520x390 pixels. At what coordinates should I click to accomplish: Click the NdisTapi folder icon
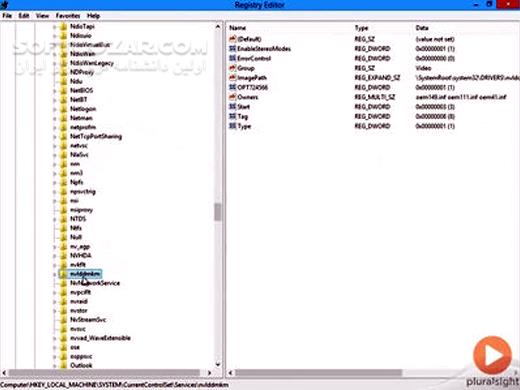63,26
